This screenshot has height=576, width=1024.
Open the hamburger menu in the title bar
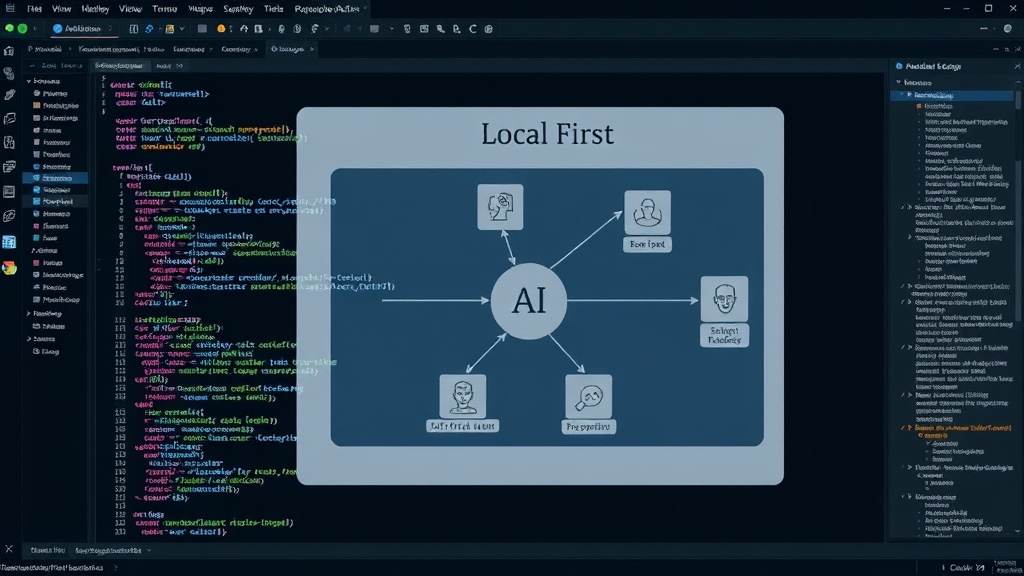(x=10, y=8)
